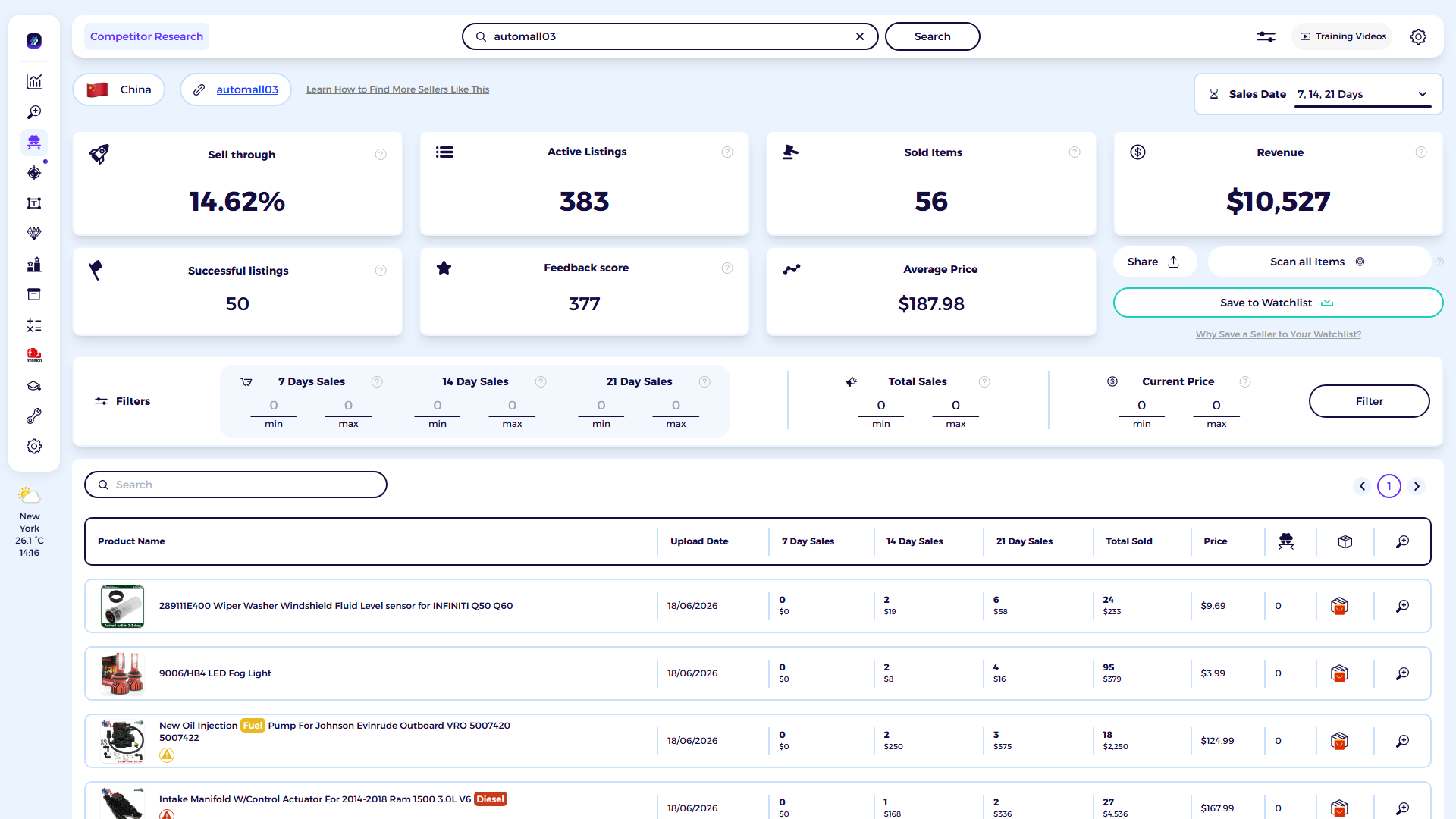Screen dimensions: 1456x819
Task: Open the top-right settings gear icon
Action: pos(1418,36)
